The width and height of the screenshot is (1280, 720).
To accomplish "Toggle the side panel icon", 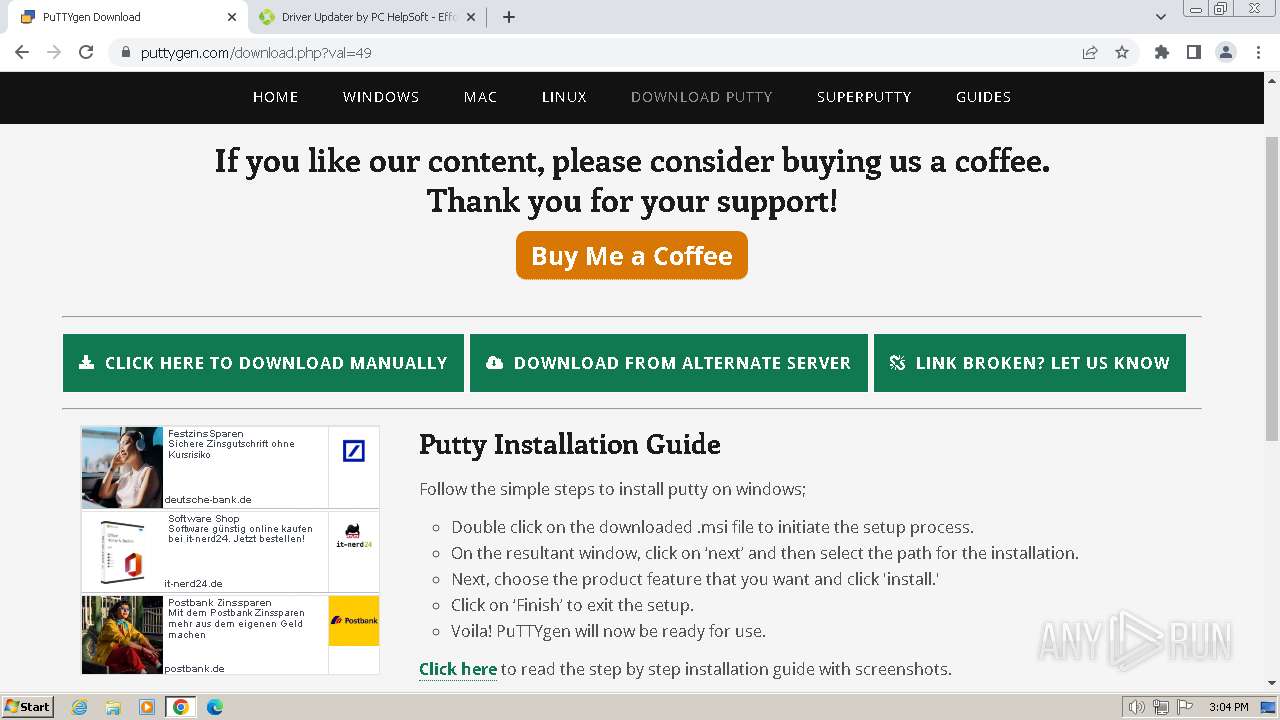I will click(1194, 52).
